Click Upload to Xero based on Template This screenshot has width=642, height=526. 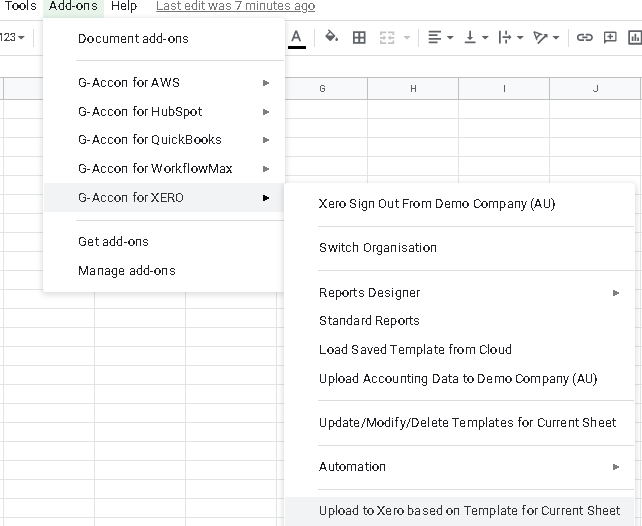[x=459, y=511]
